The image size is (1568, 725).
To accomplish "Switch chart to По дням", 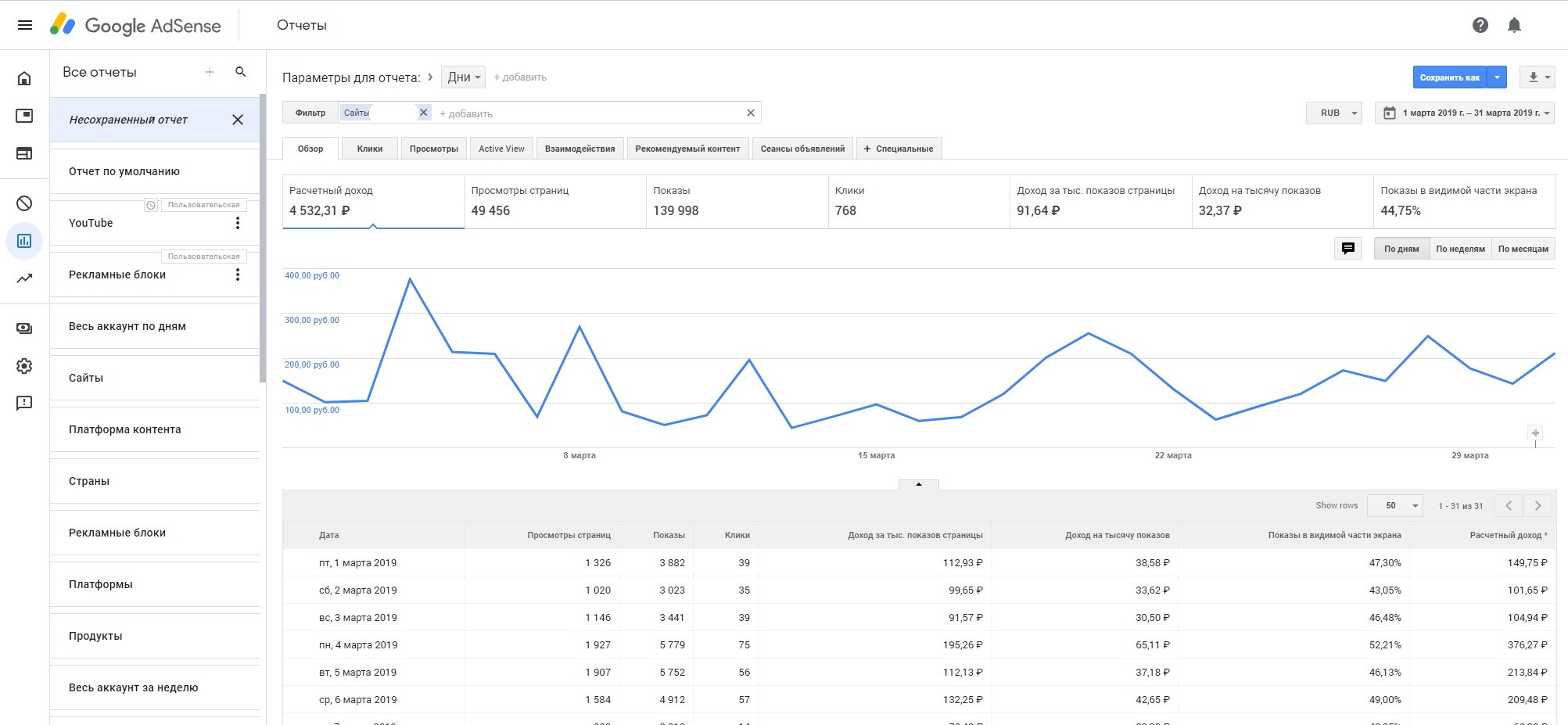I will tap(1401, 249).
